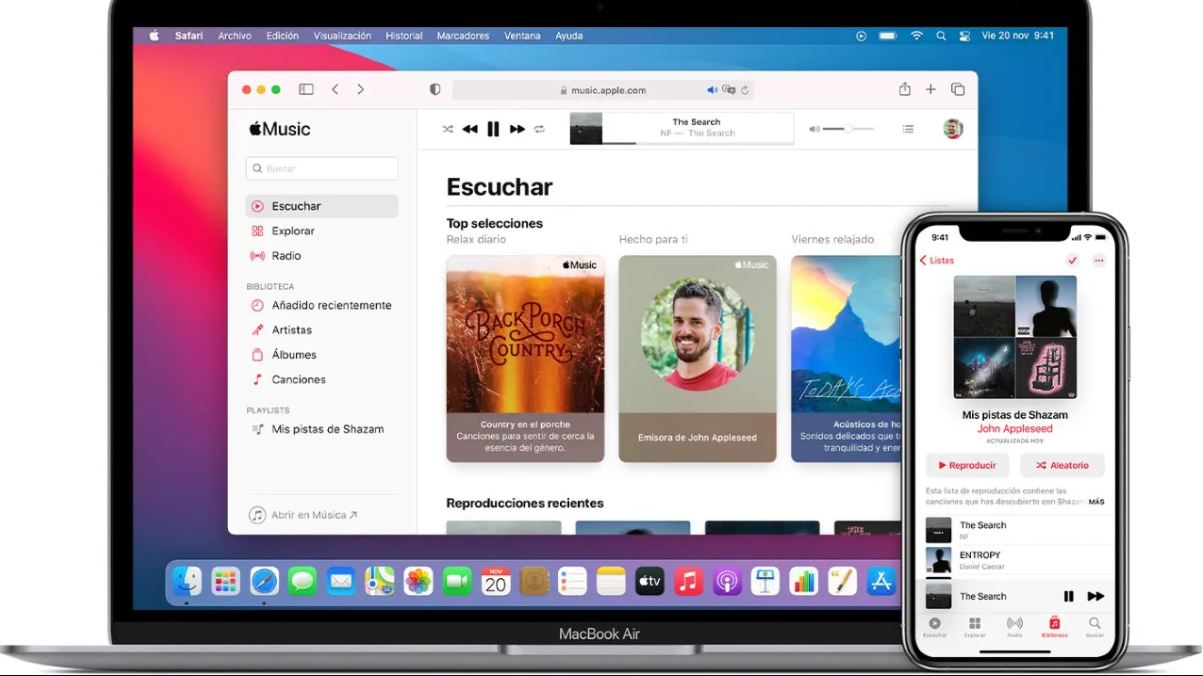This screenshot has height=676, width=1203.
Task: Tap the Biblioteca tab on iPhone
Action: coord(1054,627)
